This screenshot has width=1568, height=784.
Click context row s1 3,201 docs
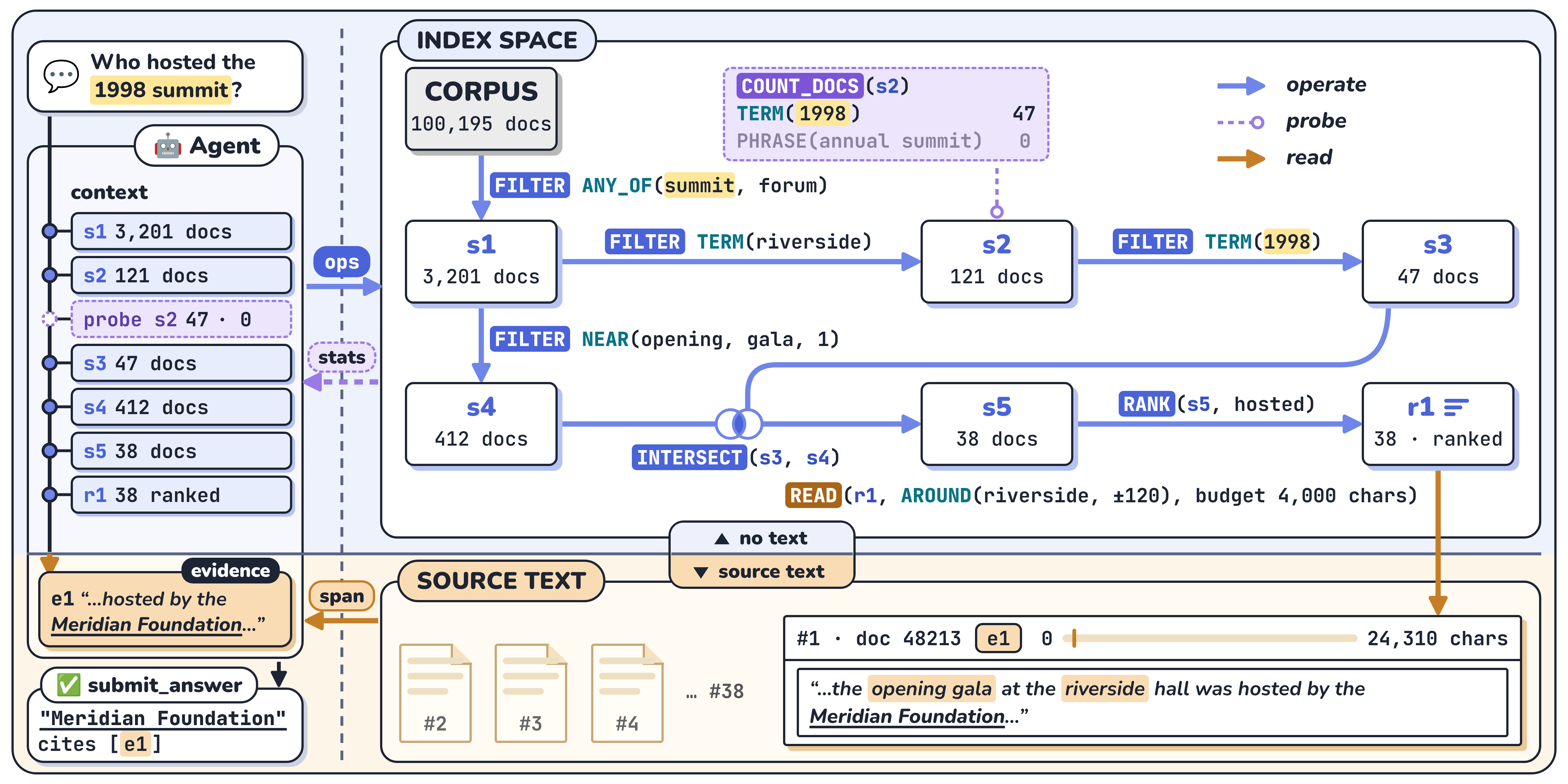pos(181,231)
